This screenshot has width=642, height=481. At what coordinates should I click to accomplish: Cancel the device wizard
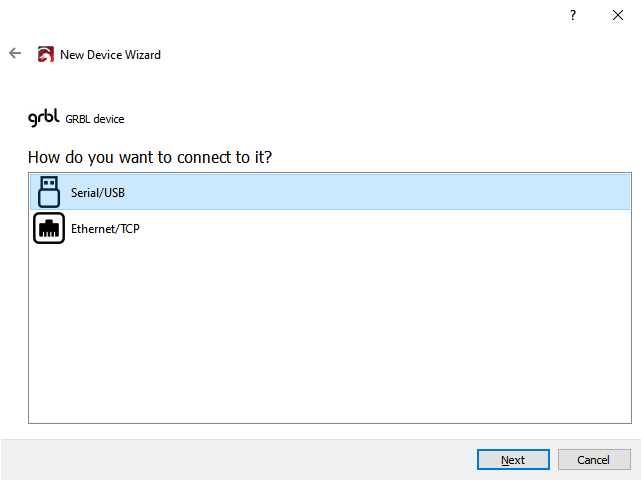coord(594,460)
